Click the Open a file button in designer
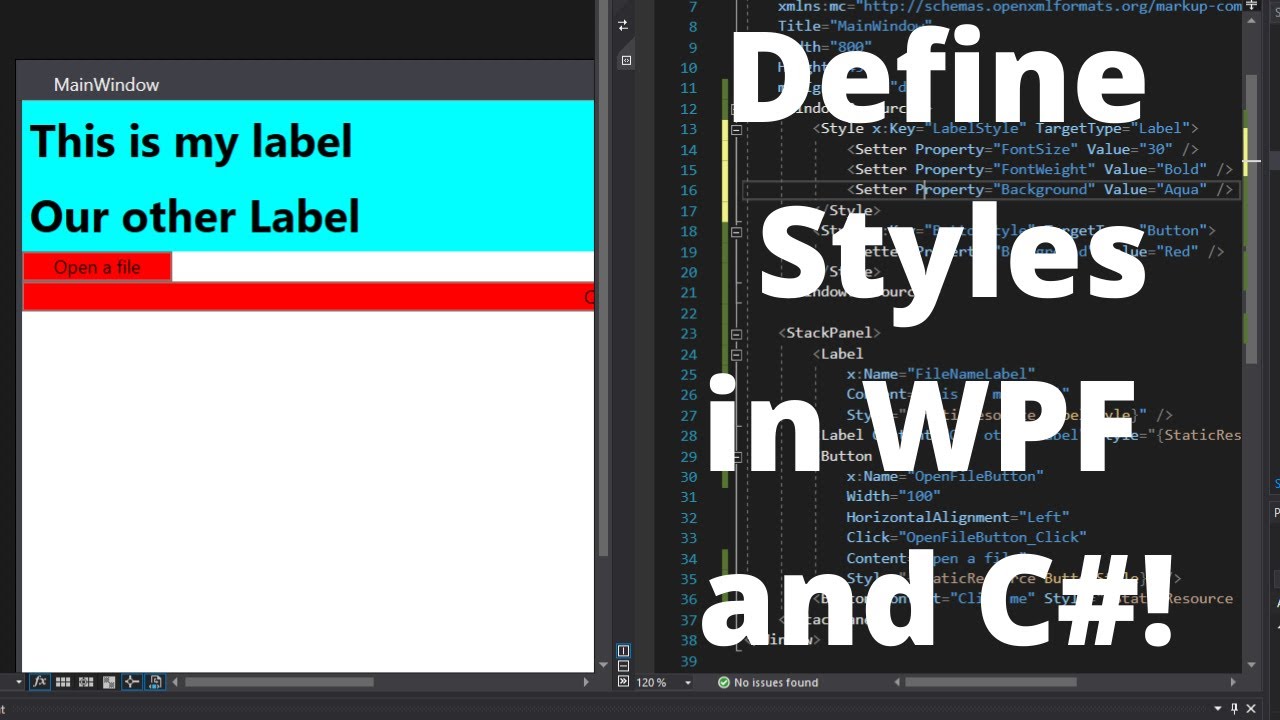 97,267
